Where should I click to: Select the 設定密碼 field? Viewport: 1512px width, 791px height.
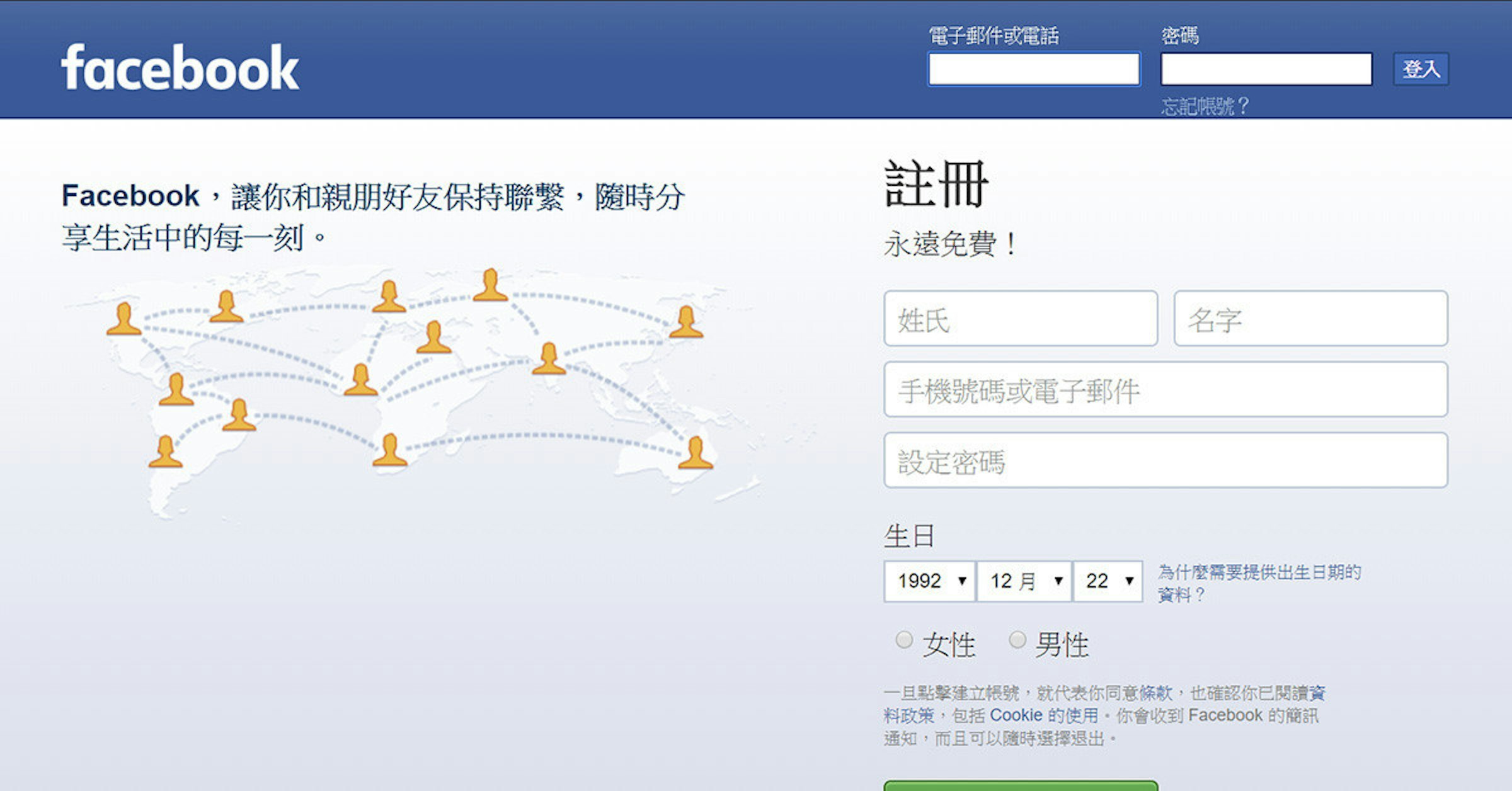(1166, 460)
